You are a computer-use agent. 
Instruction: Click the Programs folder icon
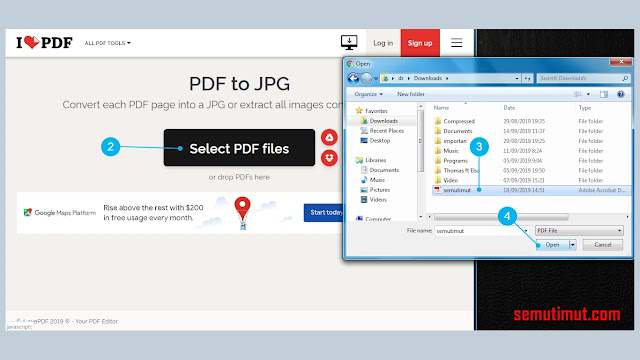coord(438,160)
